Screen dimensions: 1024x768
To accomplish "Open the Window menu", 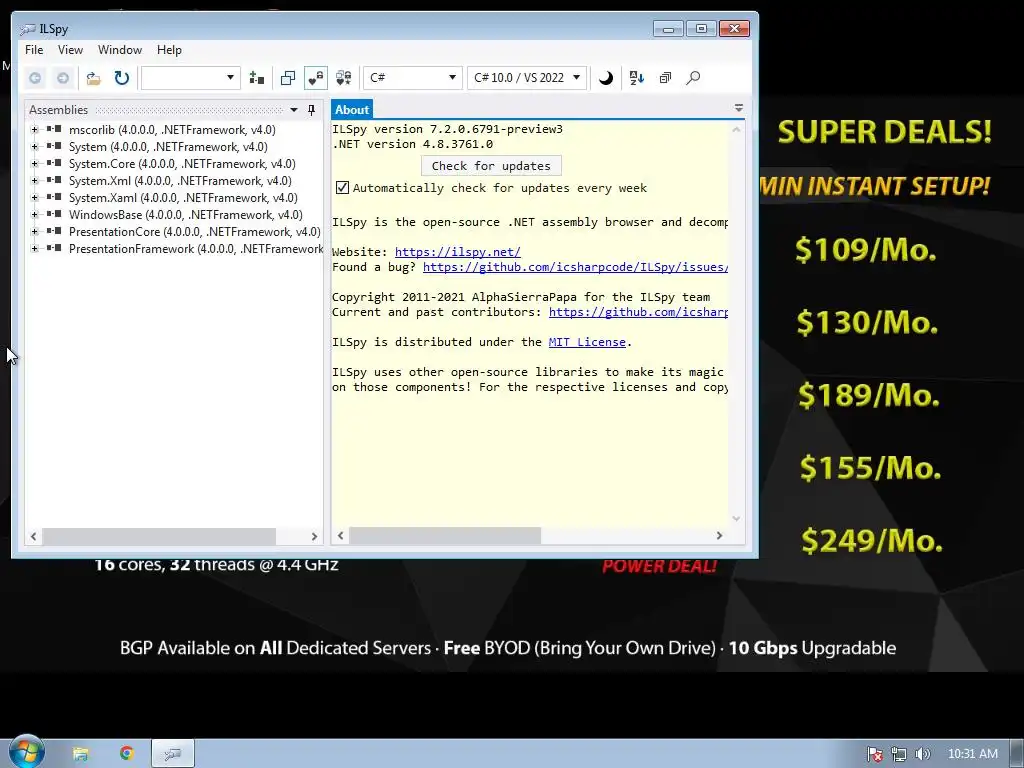I will (x=120, y=50).
